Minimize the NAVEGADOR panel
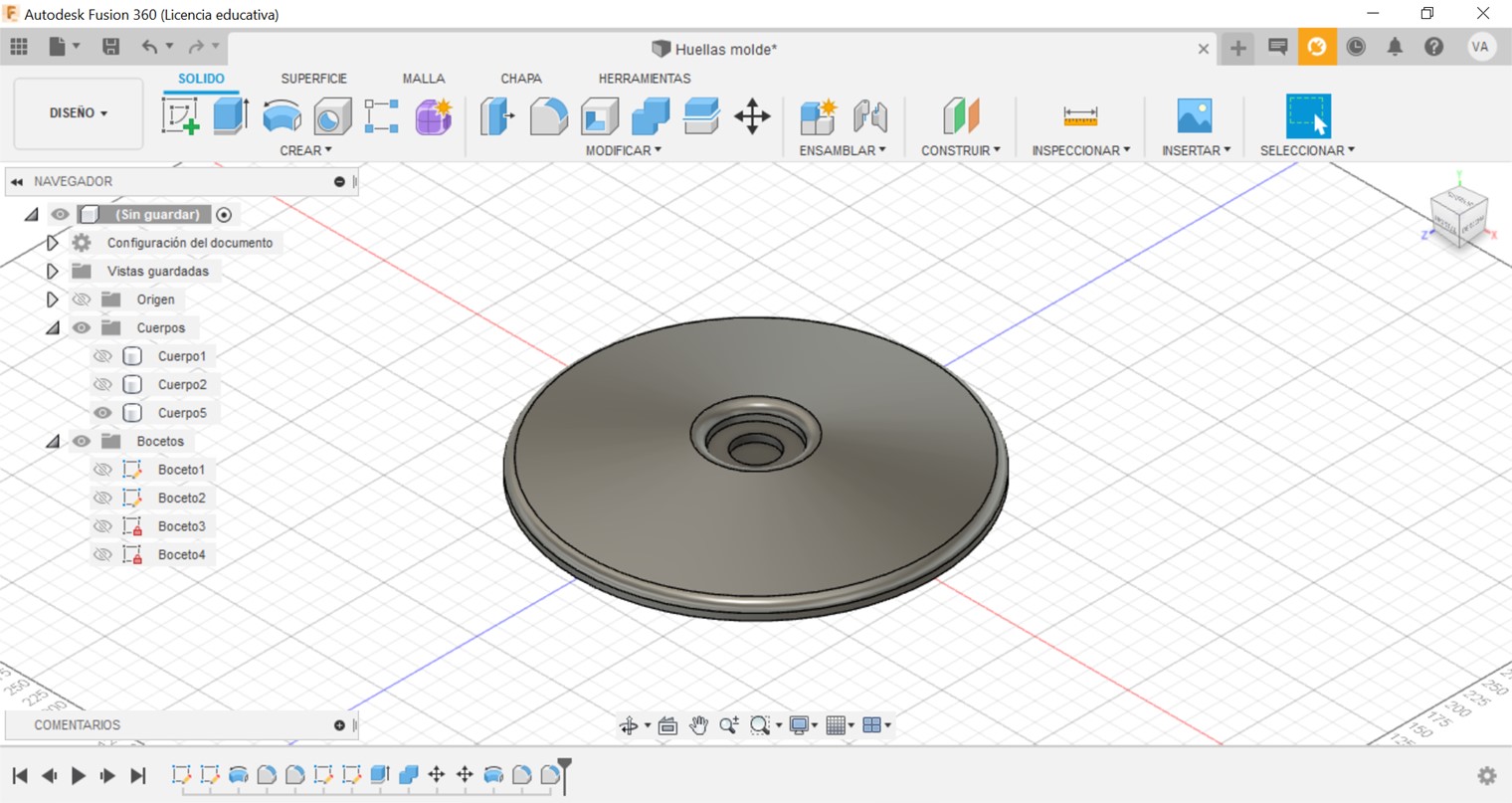1512x803 pixels. pos(339,182)
